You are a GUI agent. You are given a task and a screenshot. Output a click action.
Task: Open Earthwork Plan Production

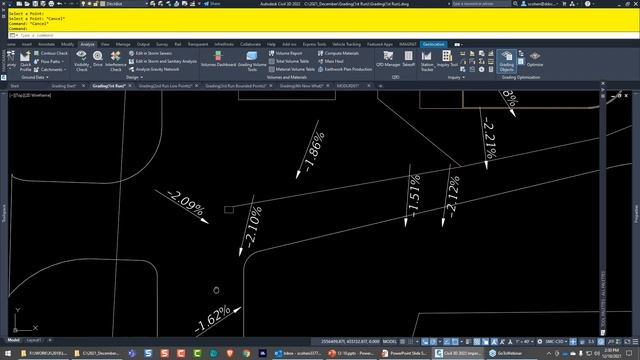(x=345, y=69)
